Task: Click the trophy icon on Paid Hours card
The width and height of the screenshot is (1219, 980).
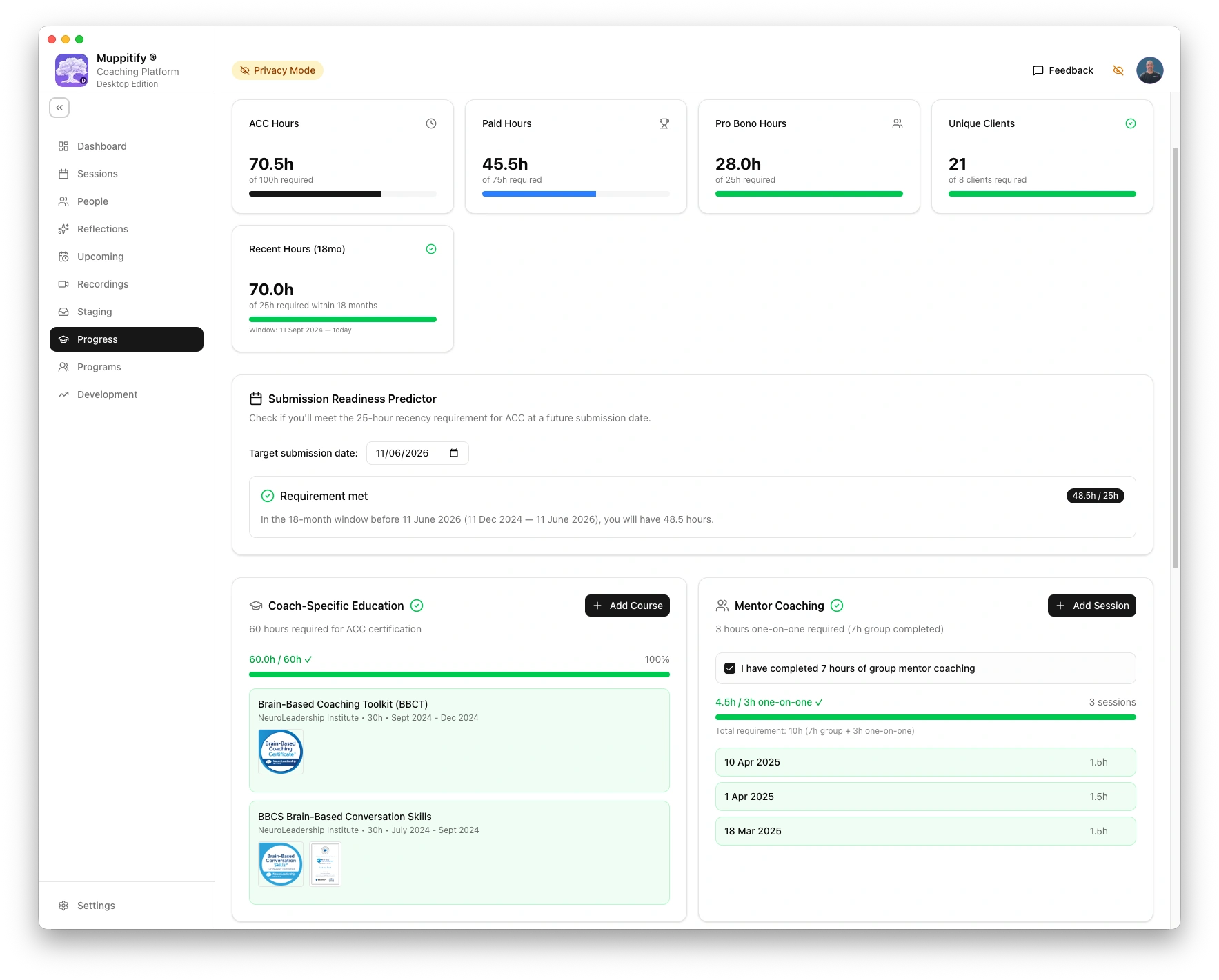Action: click(x=664, y=123)
